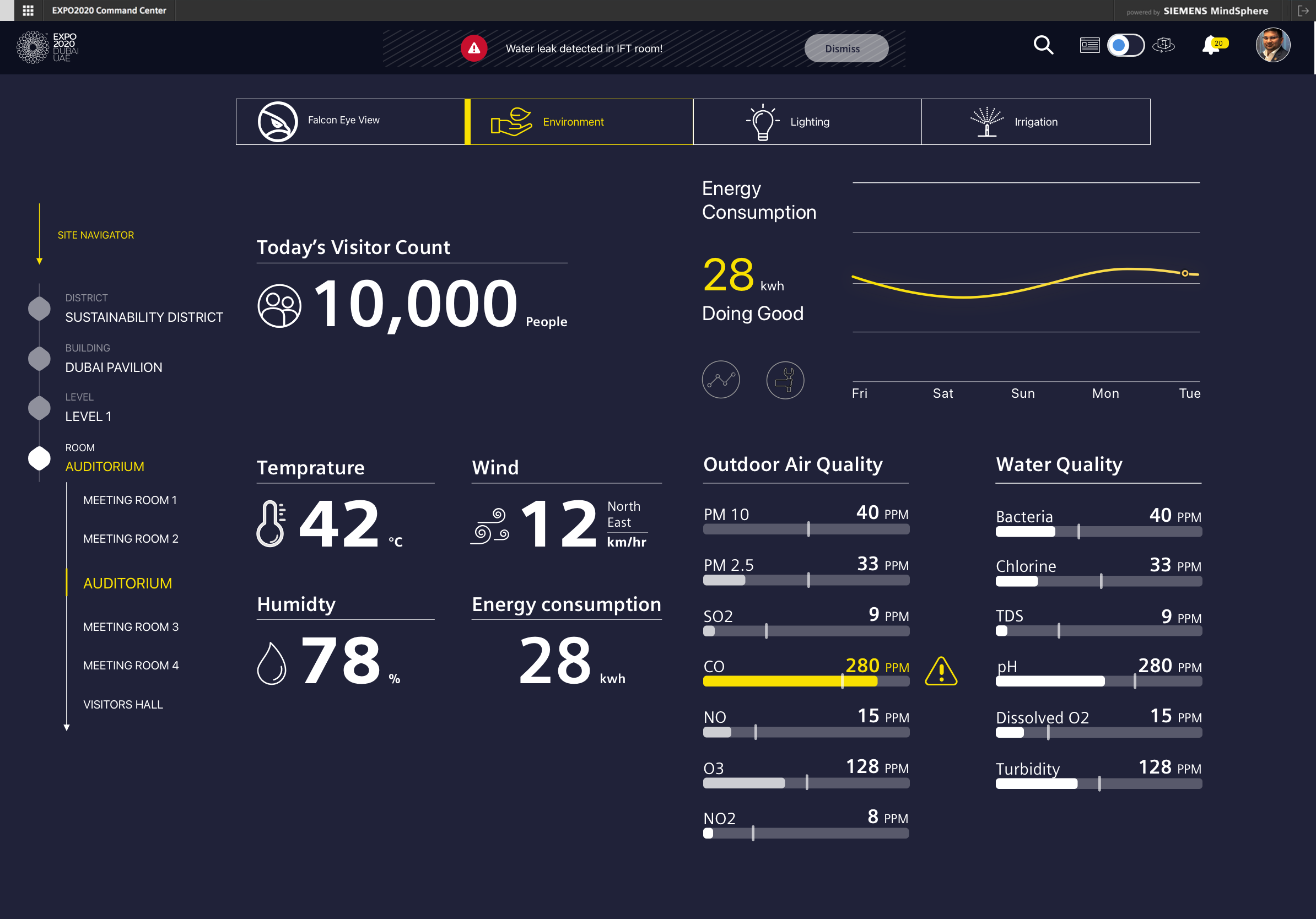The width and height of the screenshot is (1316, 919).
Task: Switch to the Lighting tab
Action: pos(807,121)
